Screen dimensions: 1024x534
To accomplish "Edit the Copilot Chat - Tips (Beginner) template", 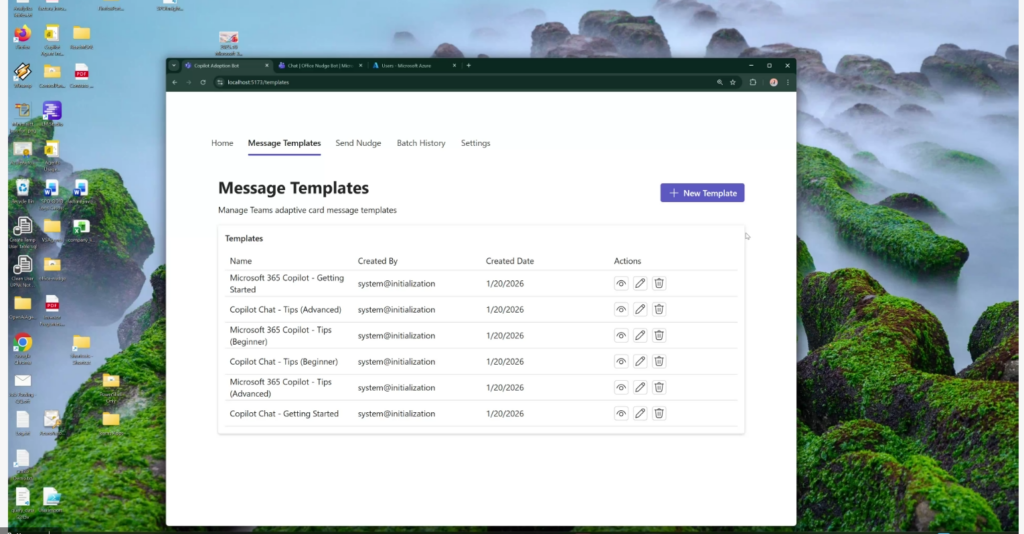I will tap(640, 362).
